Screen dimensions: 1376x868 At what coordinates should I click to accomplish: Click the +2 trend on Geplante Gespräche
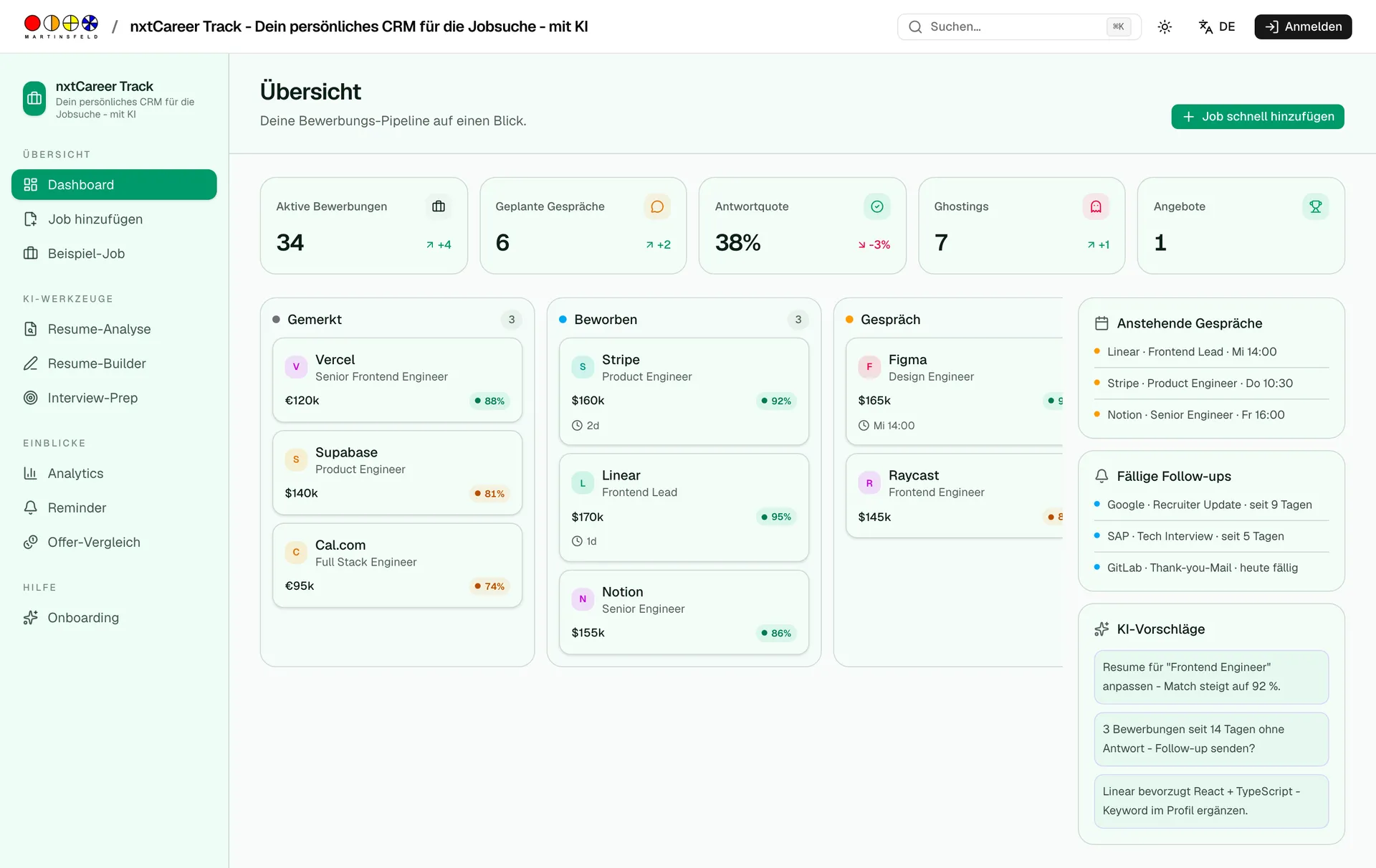[x=658, y=244]
